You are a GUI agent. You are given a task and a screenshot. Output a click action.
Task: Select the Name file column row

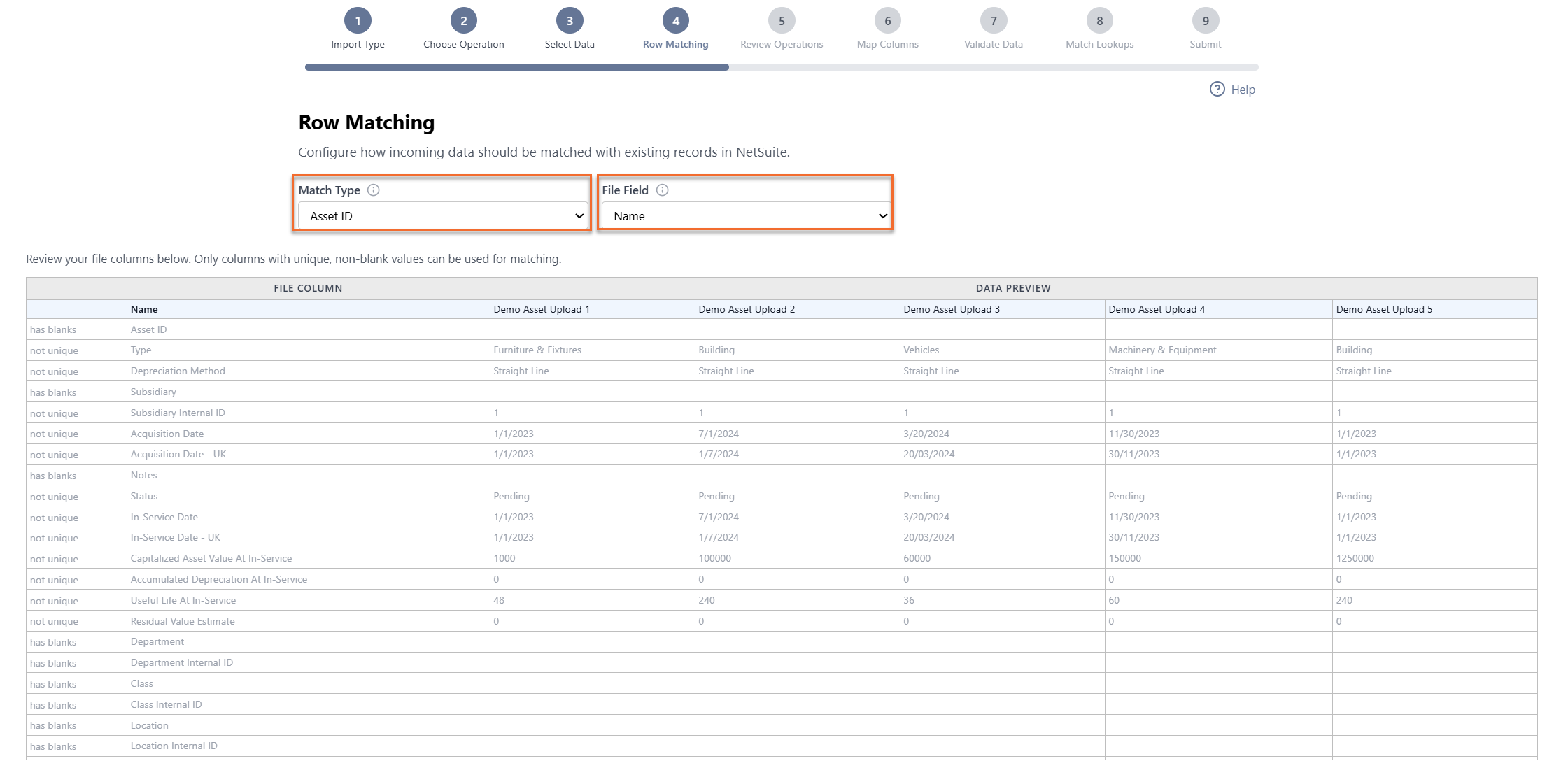[782, 309]
